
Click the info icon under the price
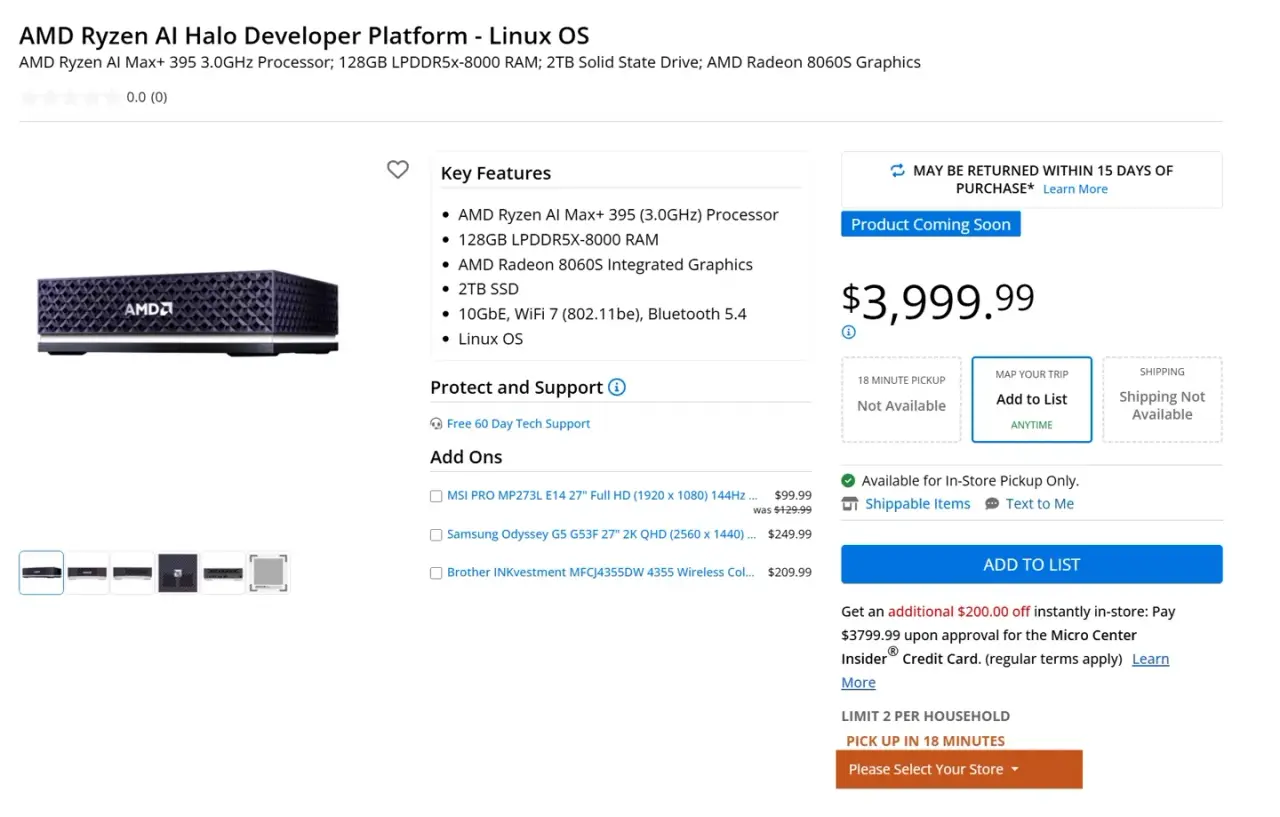(849, 332)
